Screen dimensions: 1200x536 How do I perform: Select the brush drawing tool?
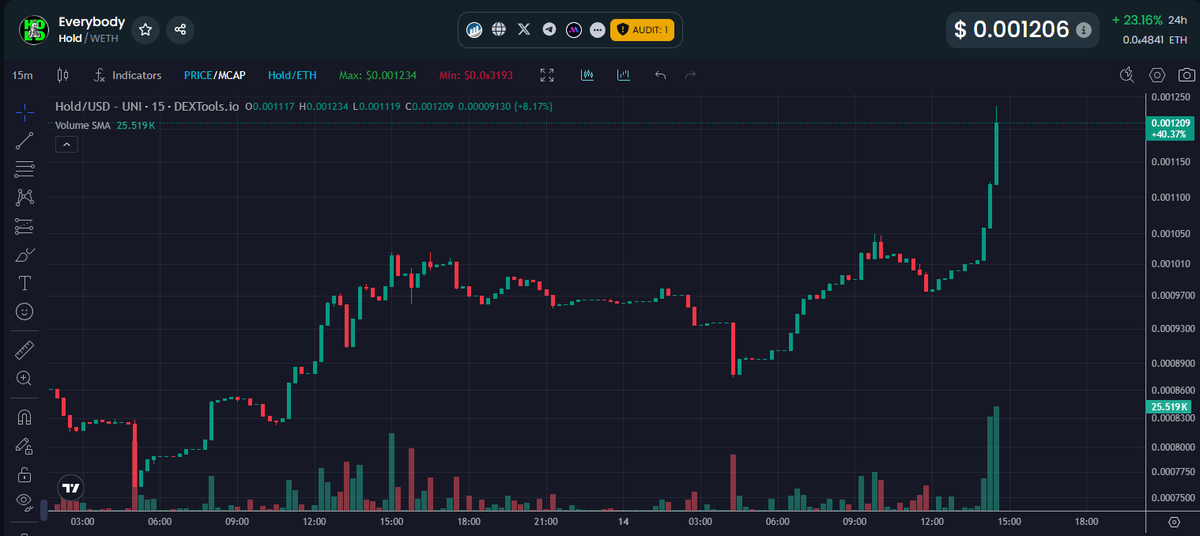(x=25, y=255)
